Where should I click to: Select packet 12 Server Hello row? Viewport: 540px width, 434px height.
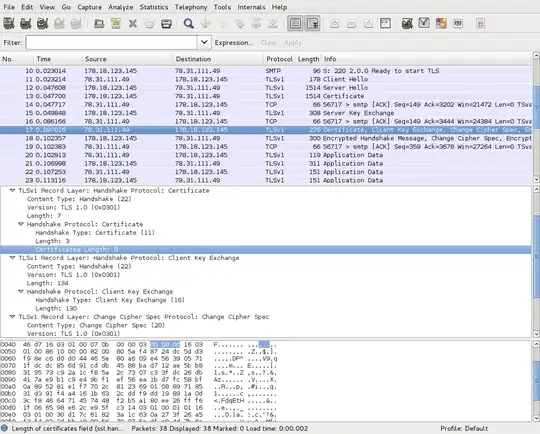tap(266, 87)
